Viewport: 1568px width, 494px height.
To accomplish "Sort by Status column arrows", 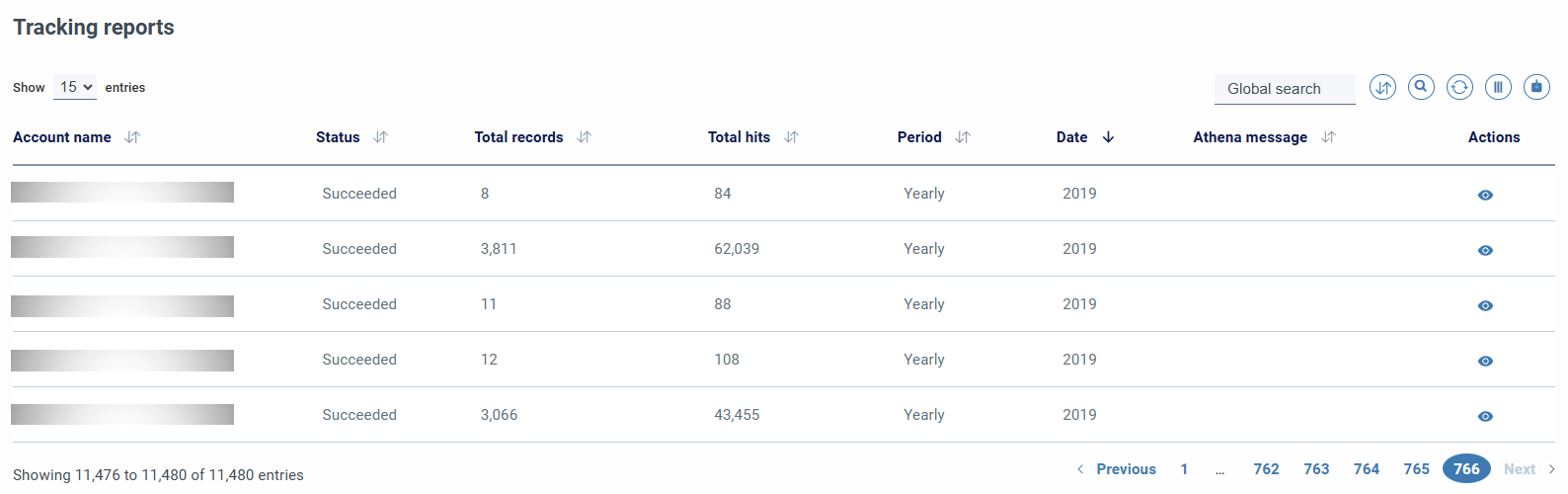I will pos(381,137).
